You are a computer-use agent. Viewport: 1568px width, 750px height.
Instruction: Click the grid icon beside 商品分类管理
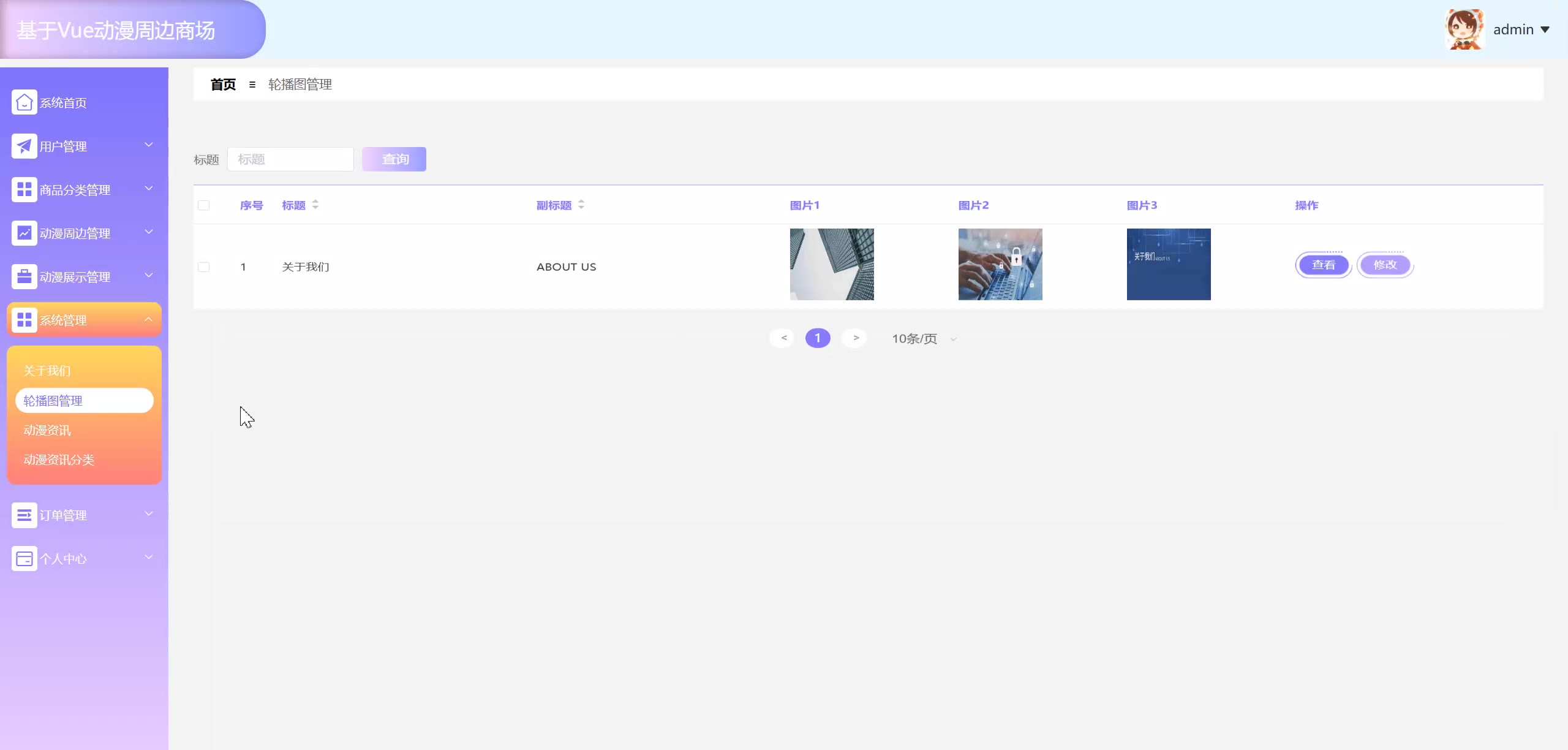(24, 189)
